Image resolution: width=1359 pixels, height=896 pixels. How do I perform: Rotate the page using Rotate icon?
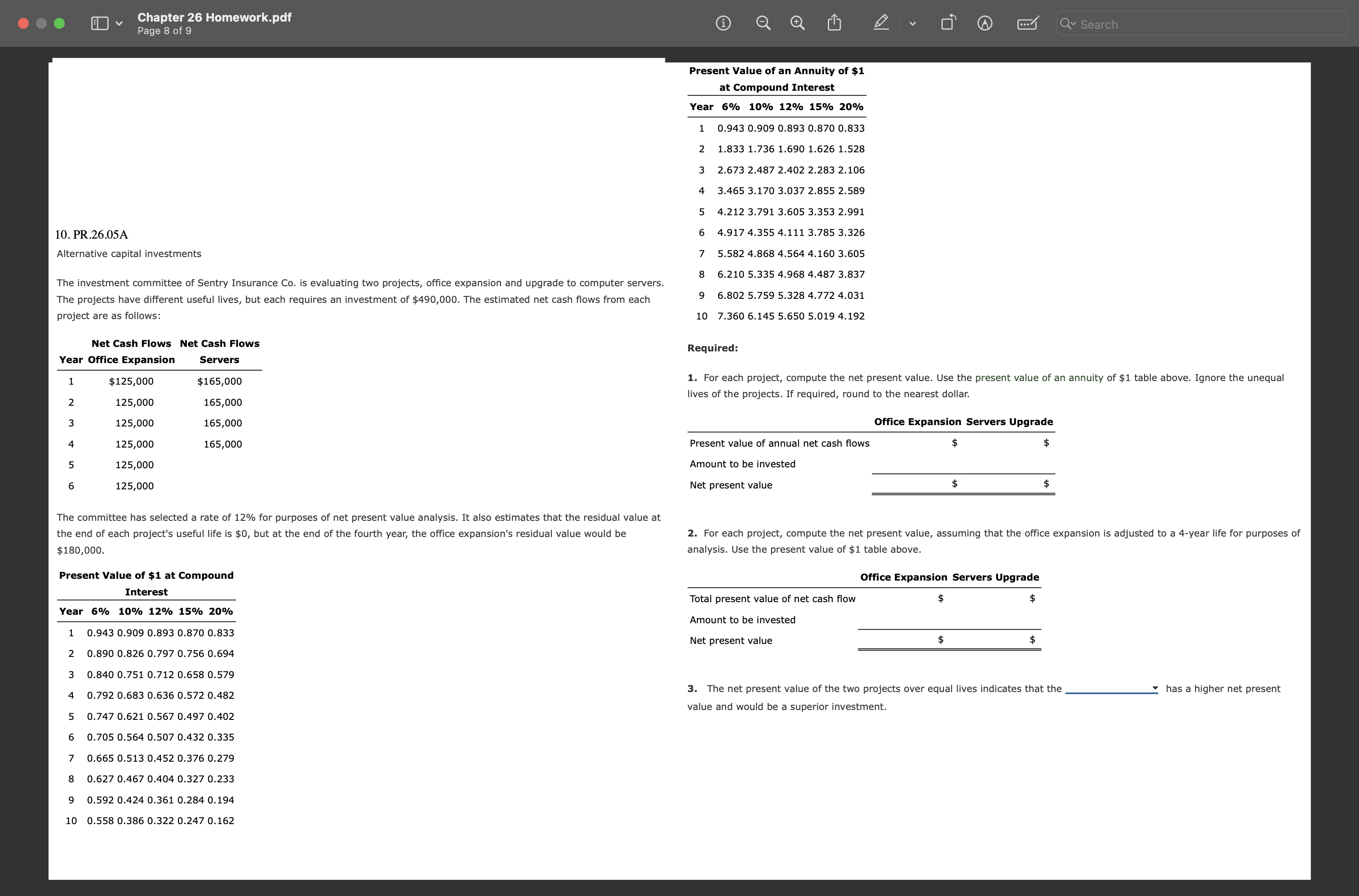[947, 23]
